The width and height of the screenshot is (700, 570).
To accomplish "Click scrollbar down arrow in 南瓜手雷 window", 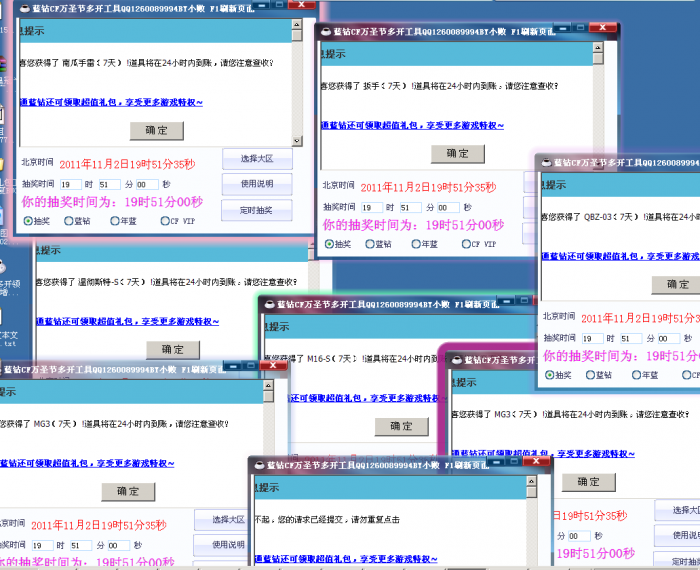I will [x=297, y=141].
